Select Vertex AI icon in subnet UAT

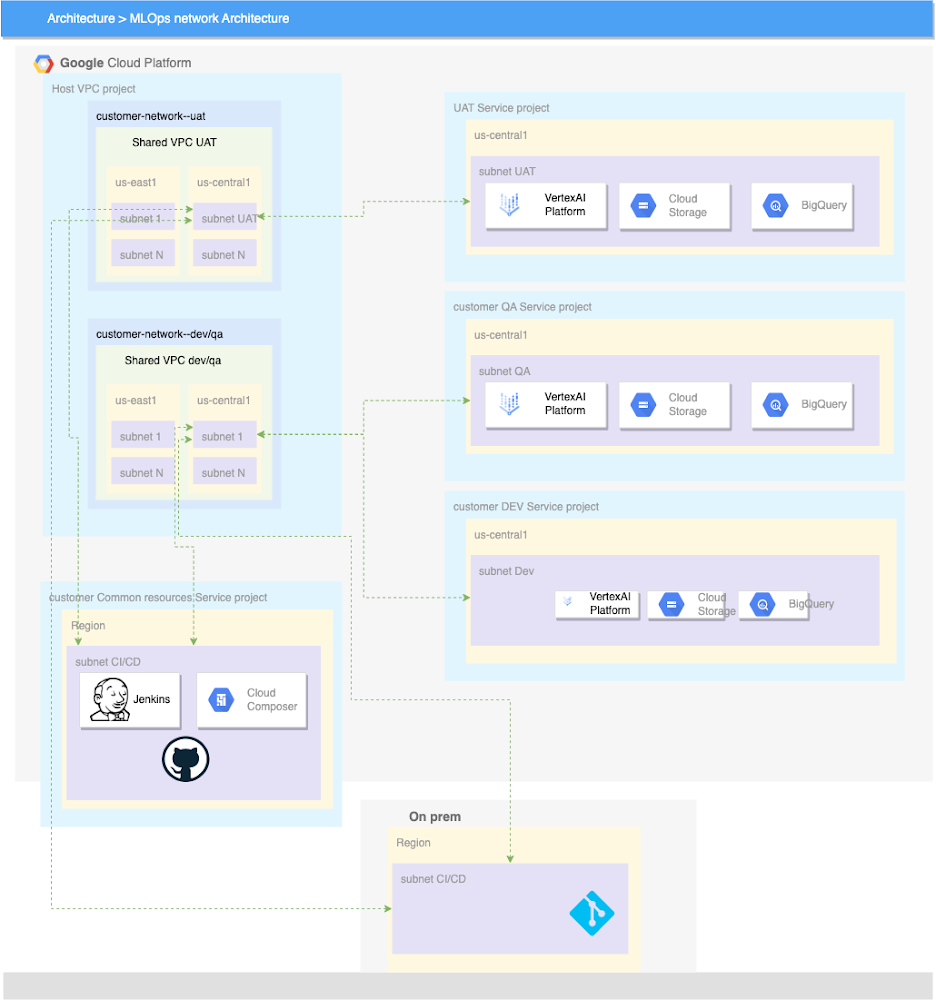coord(509,205)
